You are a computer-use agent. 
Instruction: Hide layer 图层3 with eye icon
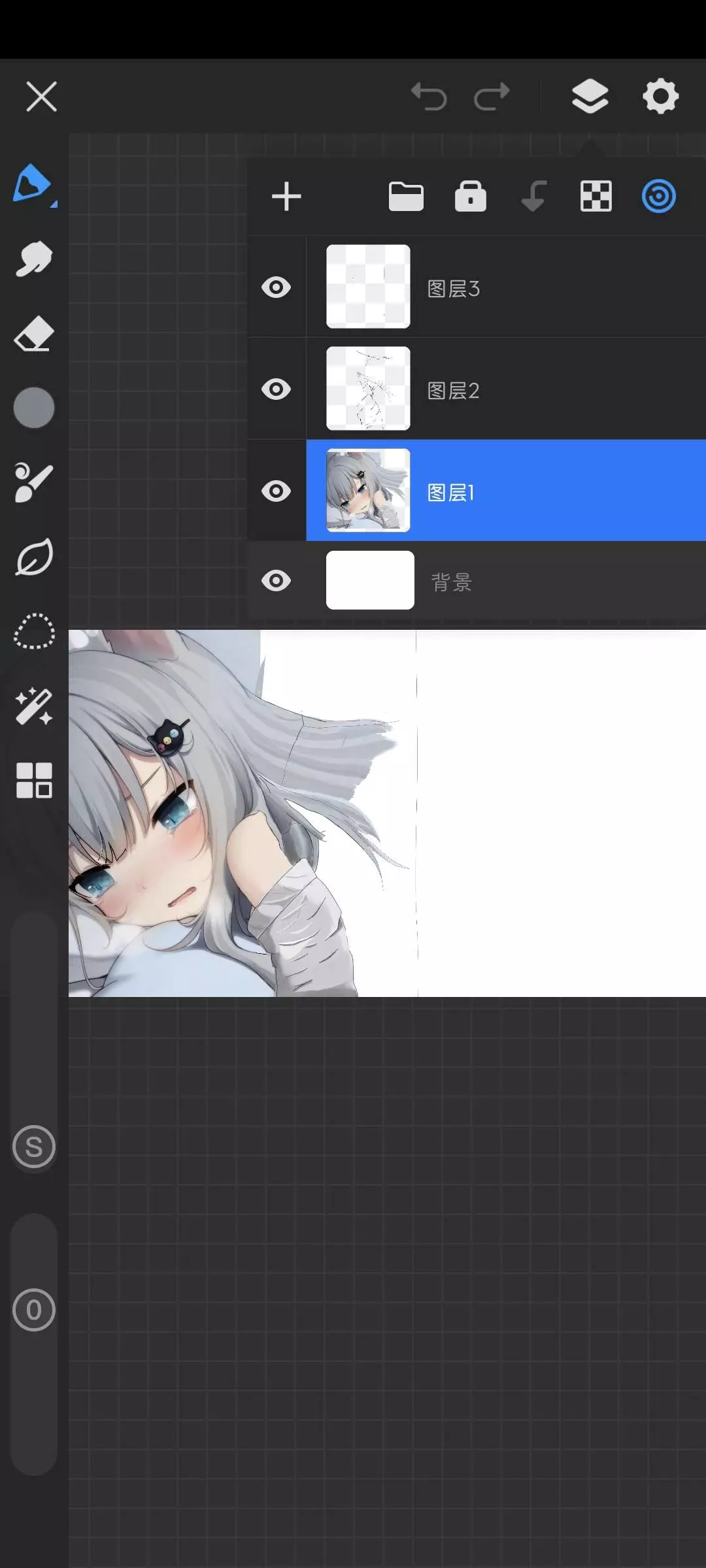coord(277,287)
